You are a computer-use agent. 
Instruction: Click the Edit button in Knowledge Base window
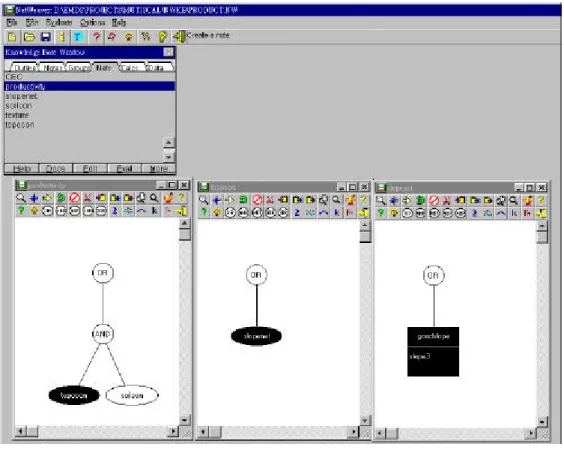90,169
